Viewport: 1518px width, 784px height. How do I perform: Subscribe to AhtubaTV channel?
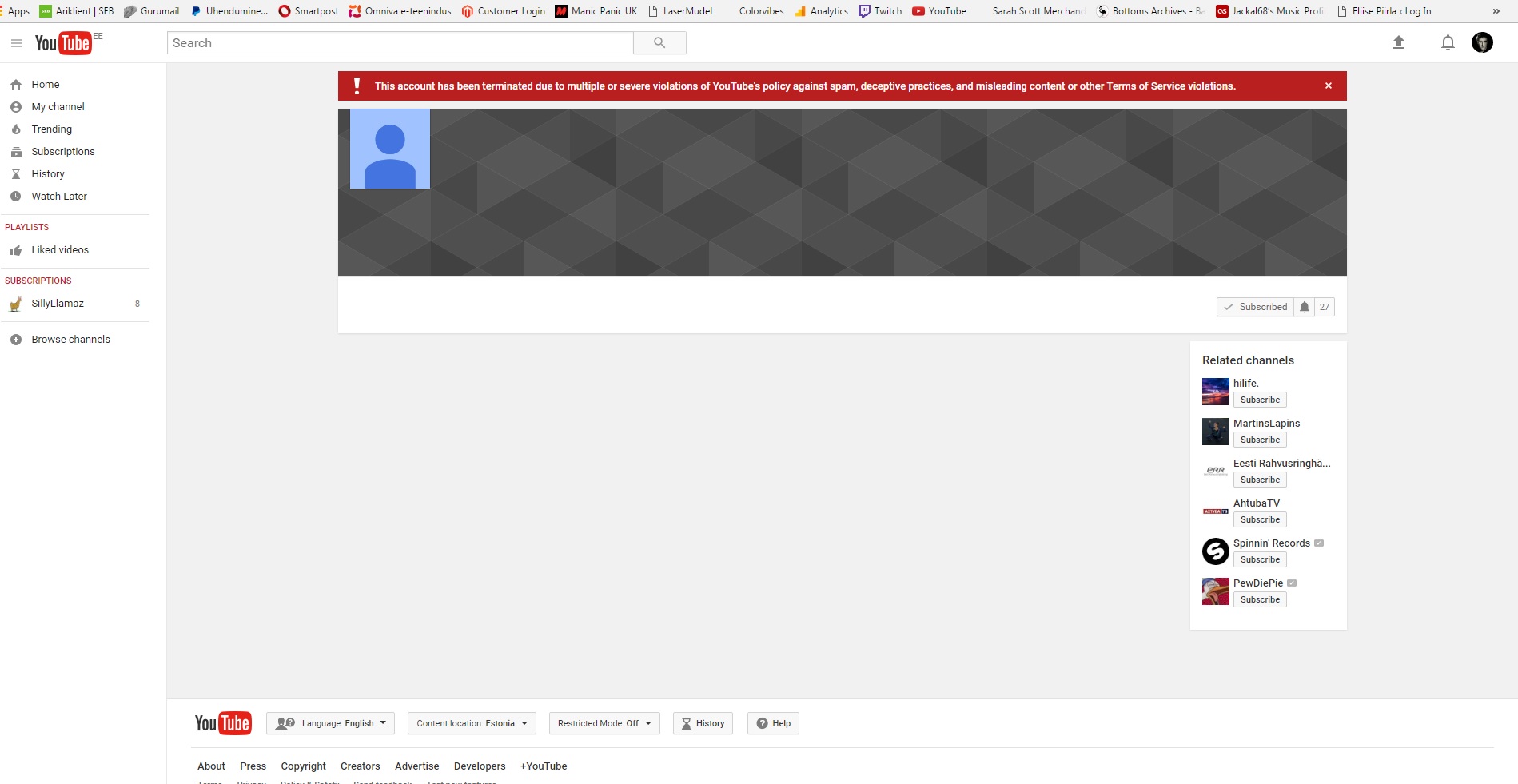coord(1260,519)
